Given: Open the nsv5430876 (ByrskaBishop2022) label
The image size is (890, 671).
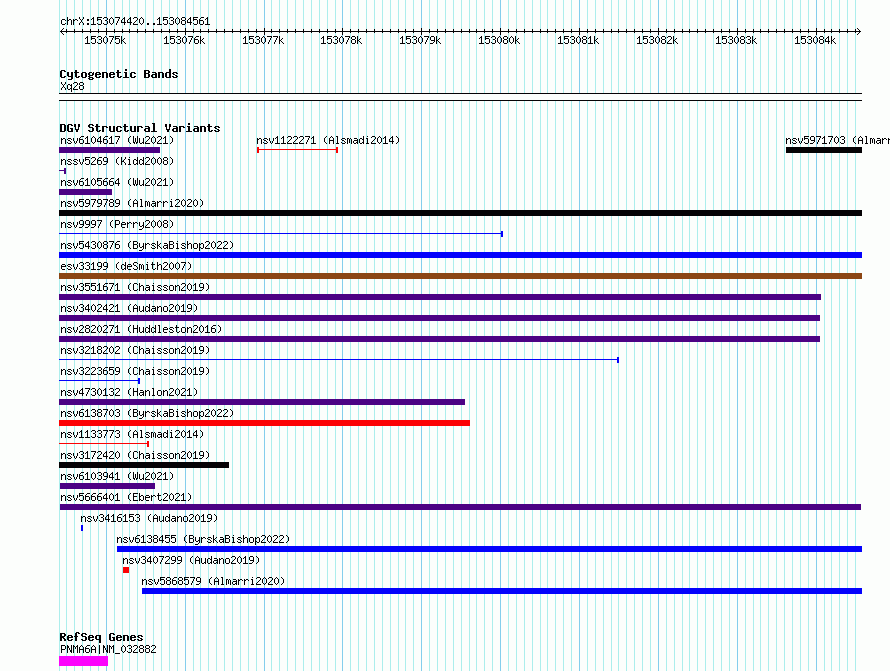Looking at the screenshot, I should 147,245.
